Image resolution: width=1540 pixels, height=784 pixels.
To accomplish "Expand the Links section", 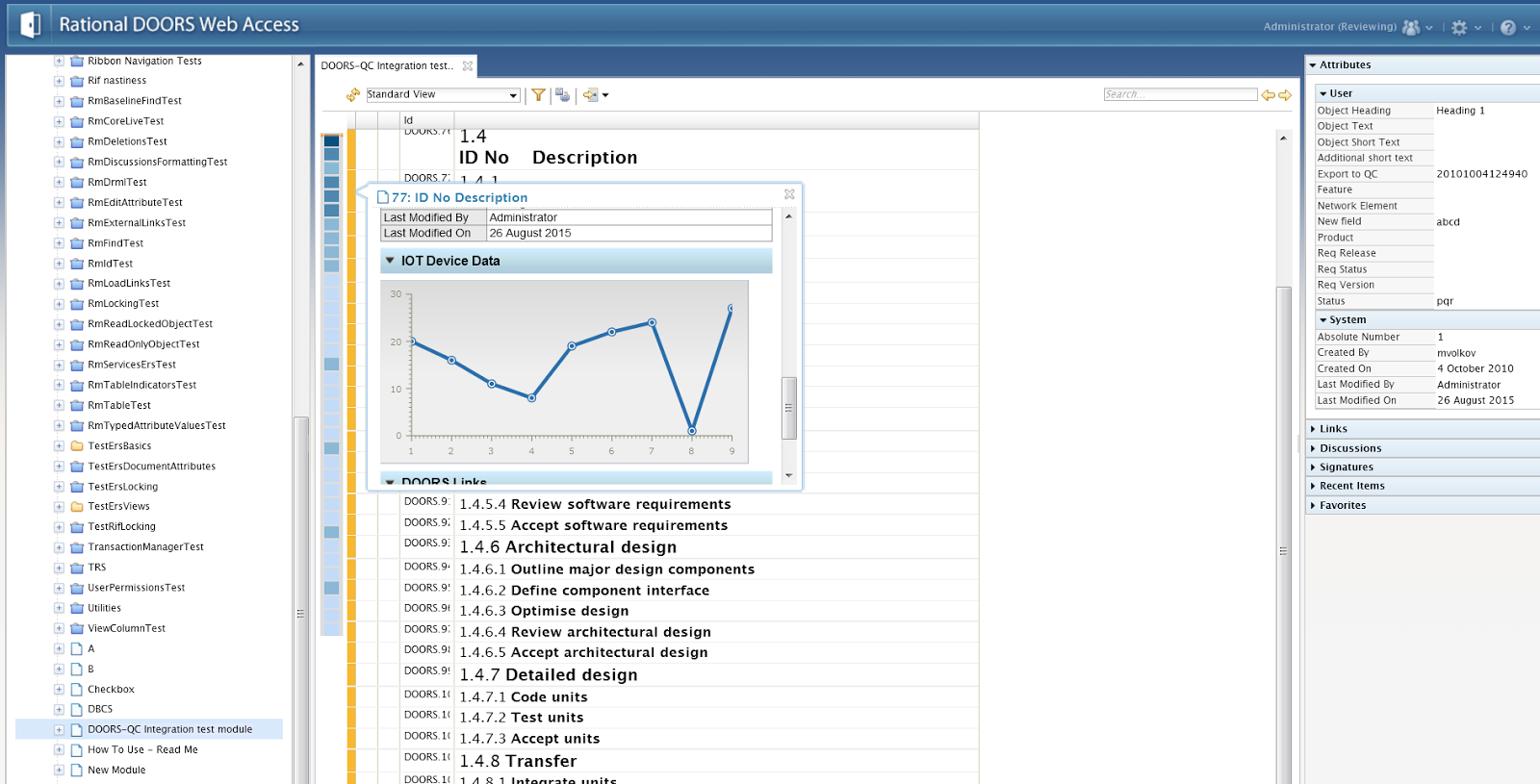I will [x=1313, y=429].
